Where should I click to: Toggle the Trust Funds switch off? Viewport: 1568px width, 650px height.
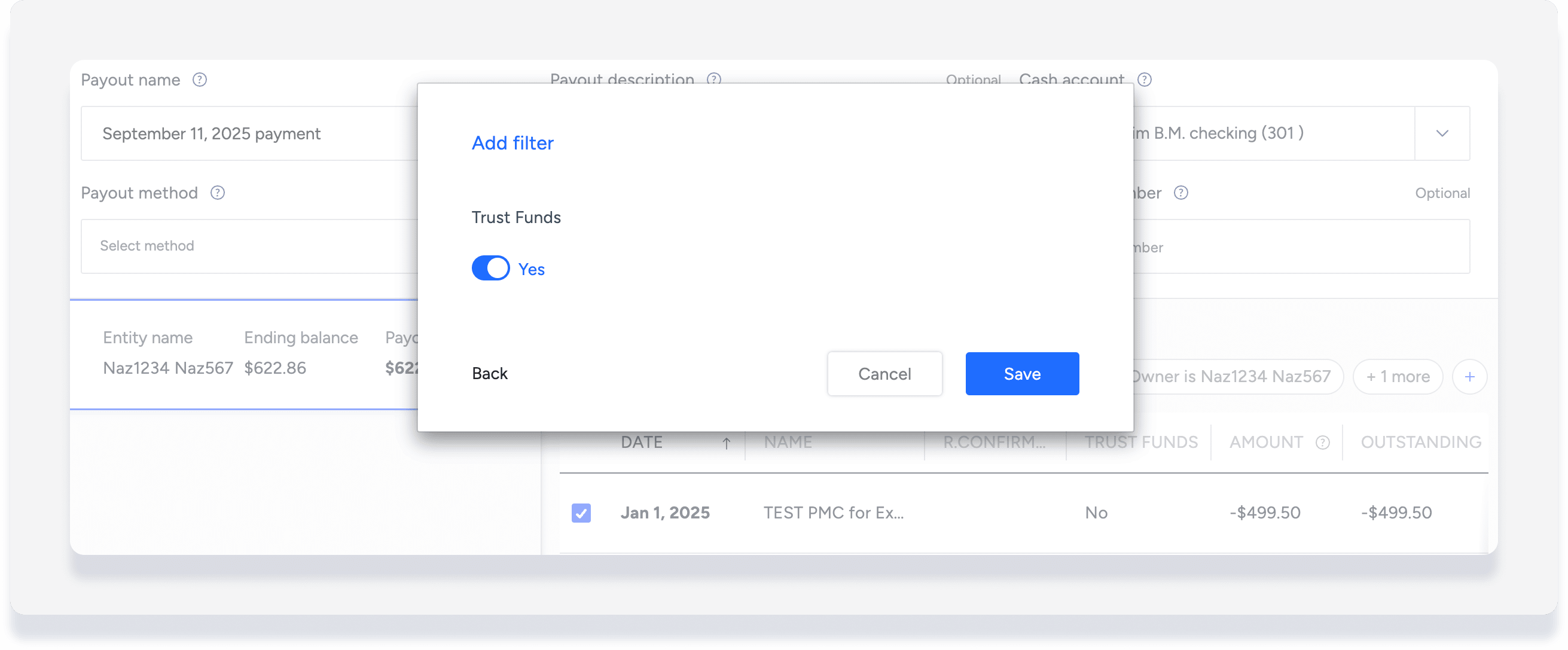click(490, 268)
